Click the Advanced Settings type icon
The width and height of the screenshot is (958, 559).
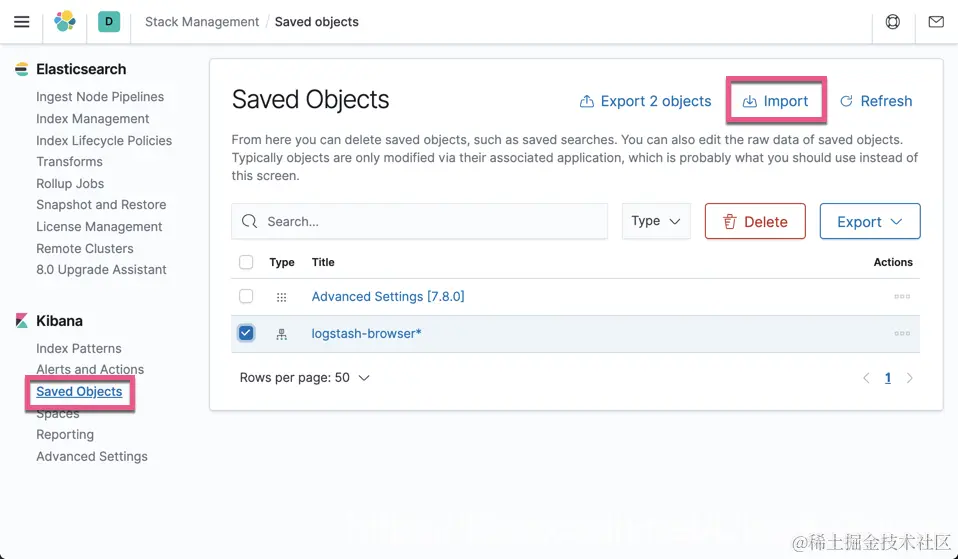(281, 297)
